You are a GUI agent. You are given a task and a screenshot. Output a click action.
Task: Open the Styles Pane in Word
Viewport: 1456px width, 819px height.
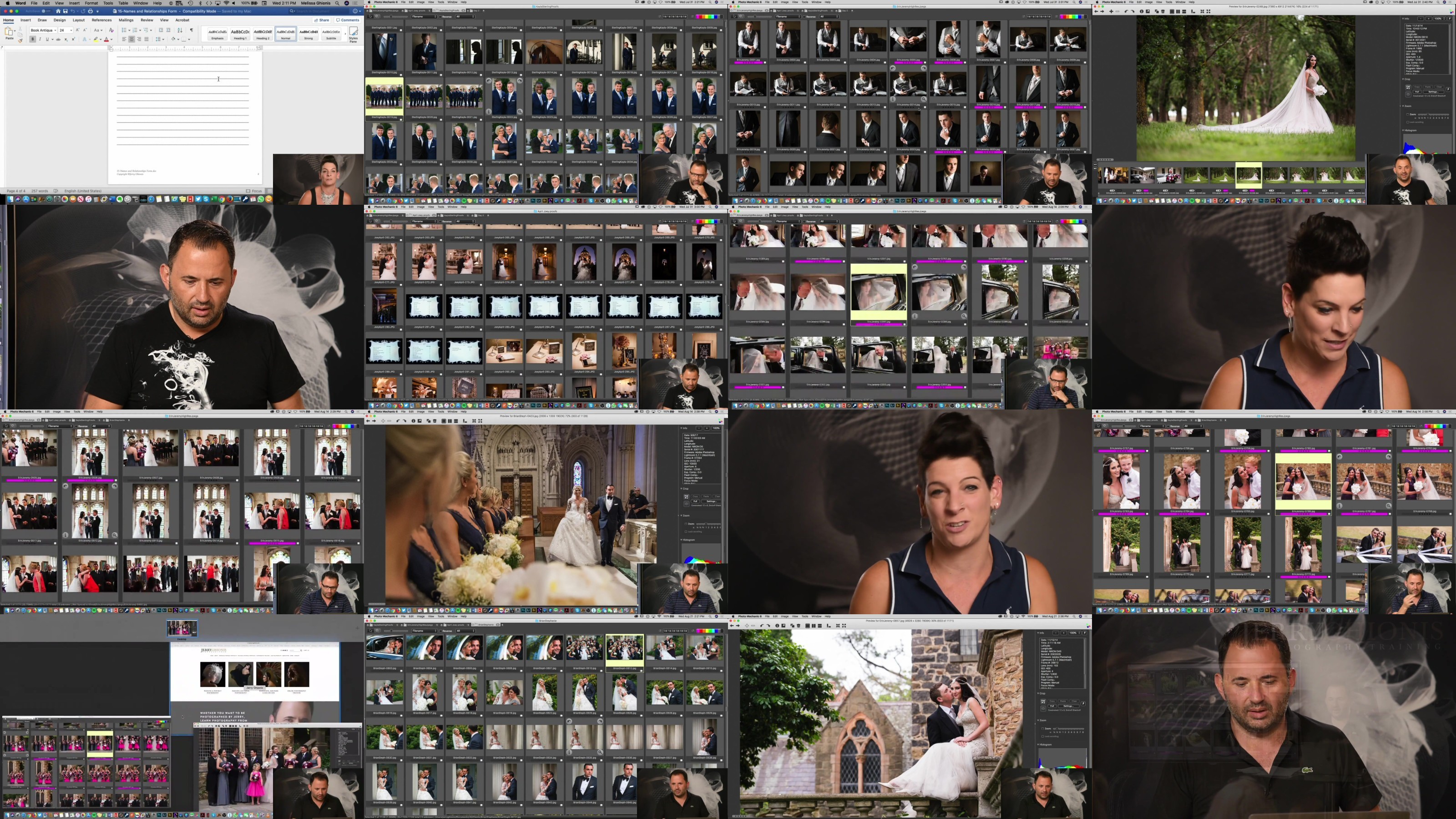[x=353, y=34]
